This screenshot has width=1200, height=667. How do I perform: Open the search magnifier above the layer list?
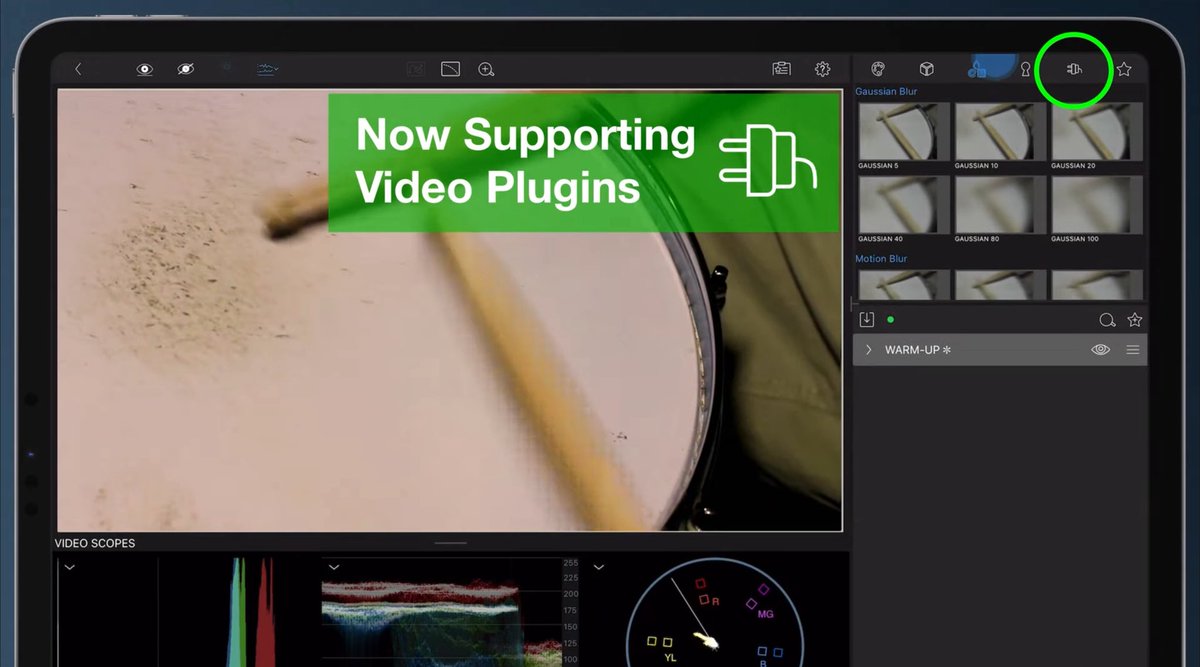coord(1107,321)
